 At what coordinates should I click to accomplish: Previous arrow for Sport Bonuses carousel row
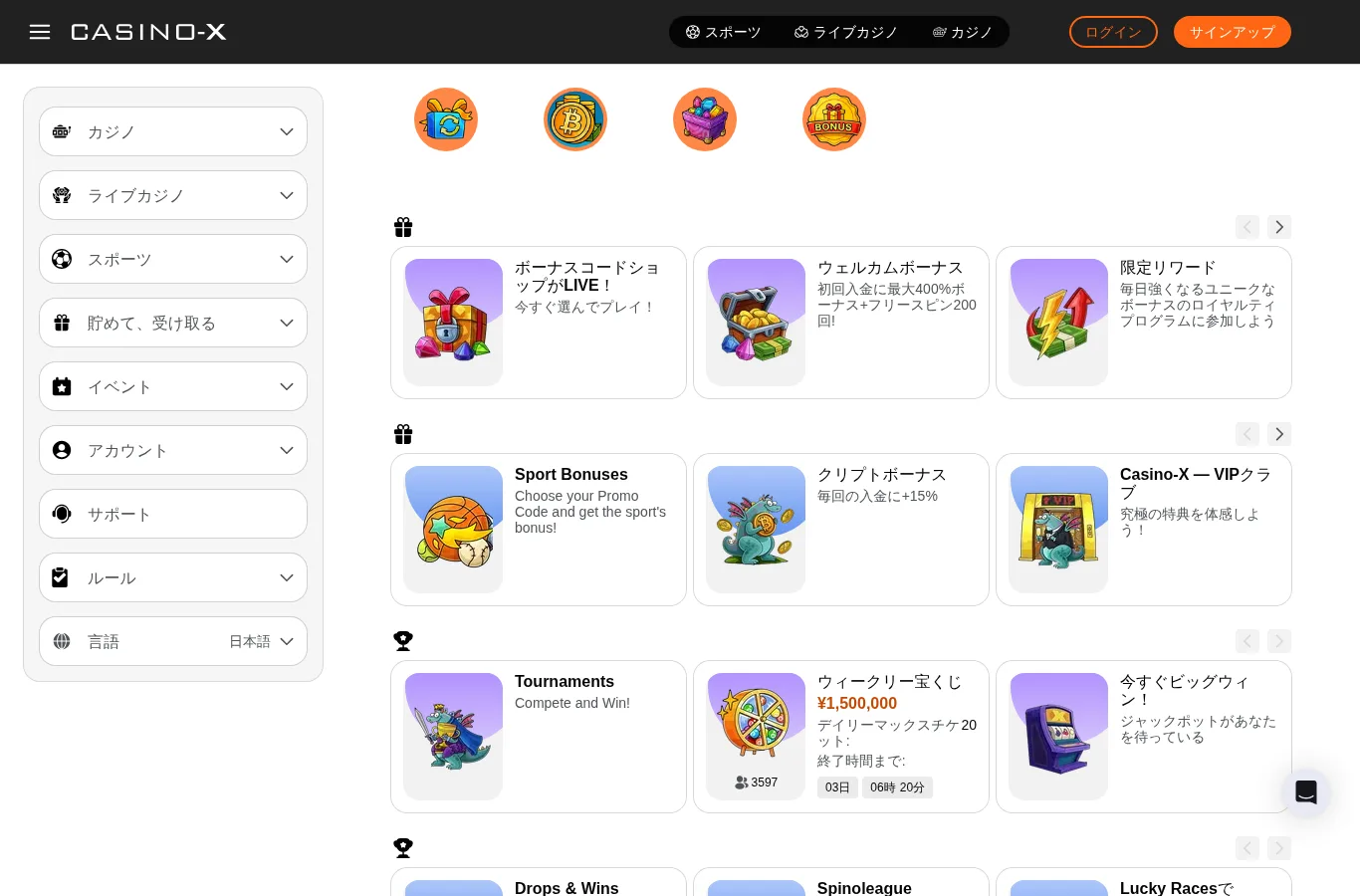pyautogui.click(x=1247, y=434)
